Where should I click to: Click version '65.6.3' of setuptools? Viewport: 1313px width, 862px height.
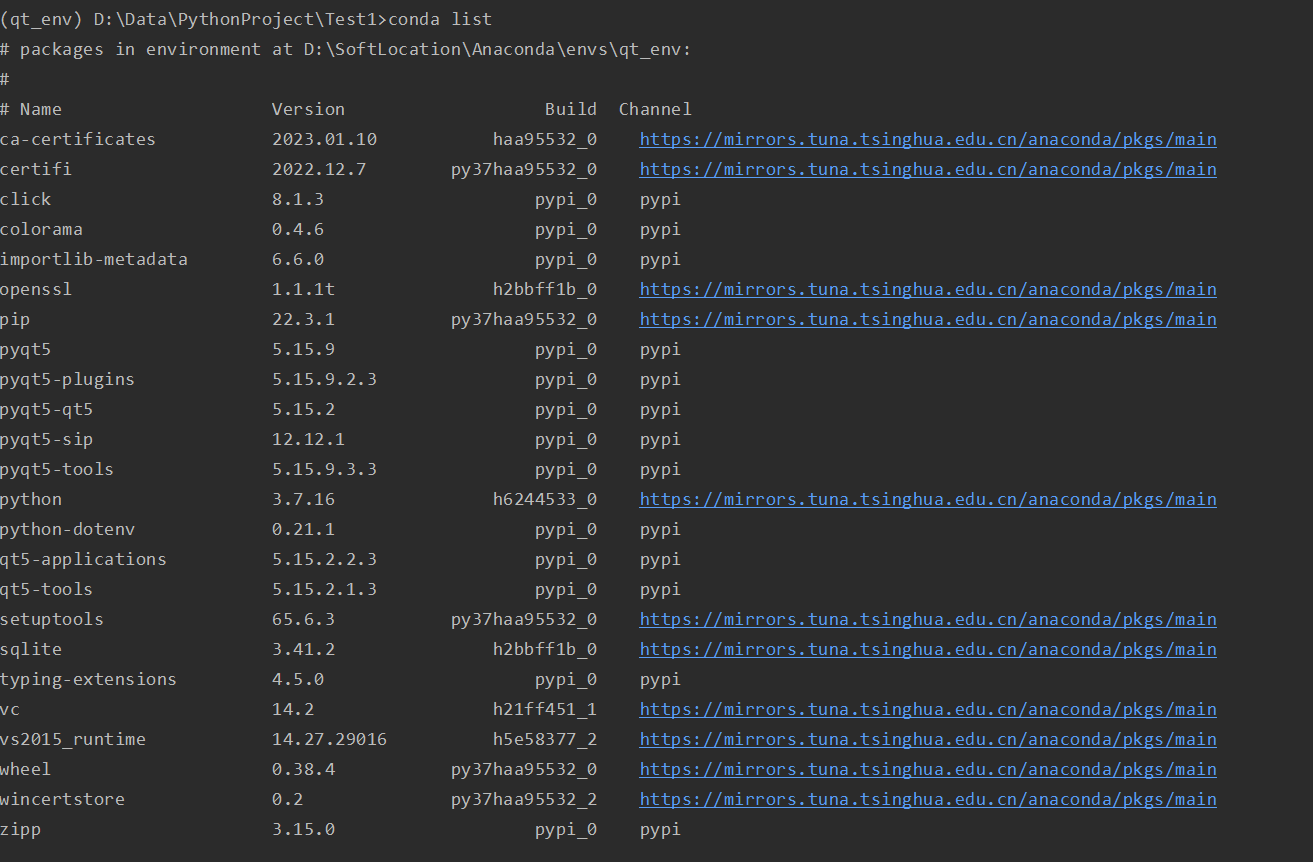(303, 619)
